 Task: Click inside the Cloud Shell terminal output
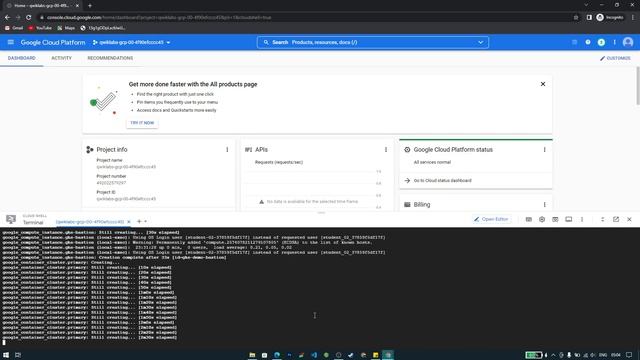click(x=320, y=288)
